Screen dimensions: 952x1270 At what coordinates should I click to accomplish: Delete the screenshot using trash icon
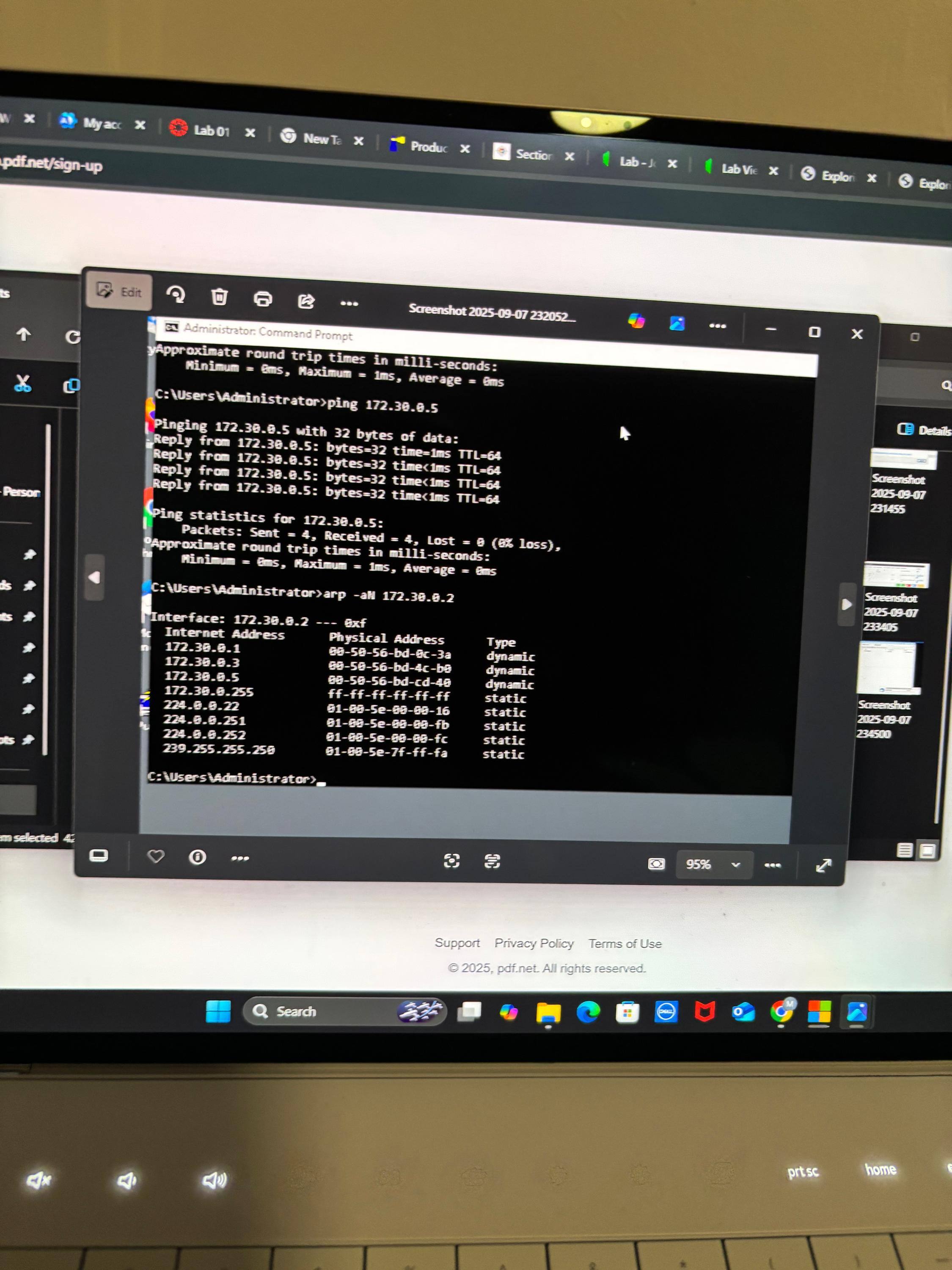[219, 297]
